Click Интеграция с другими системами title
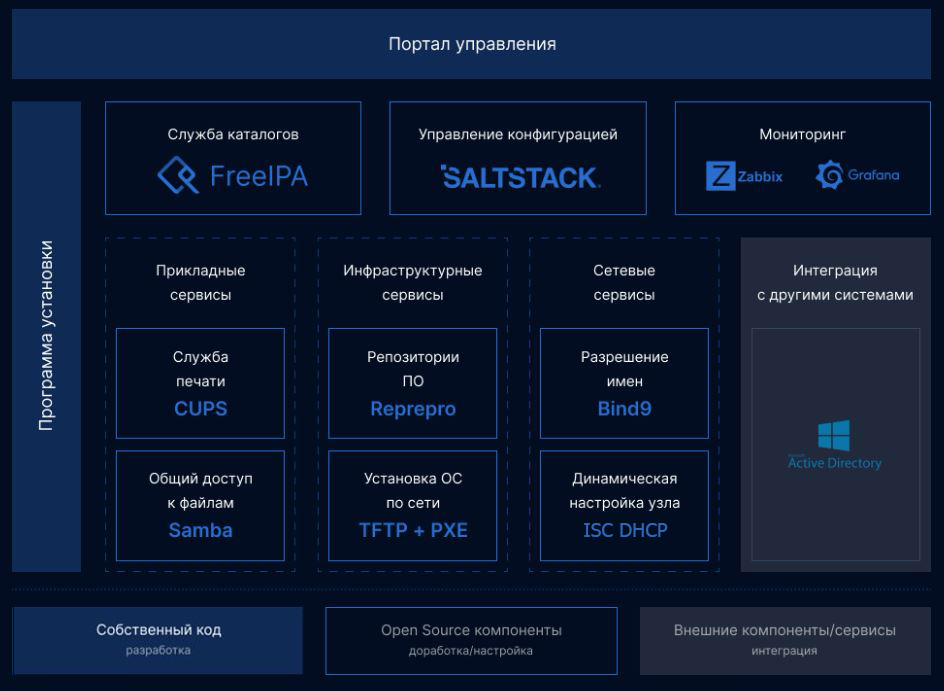 (x=835, y=282)
